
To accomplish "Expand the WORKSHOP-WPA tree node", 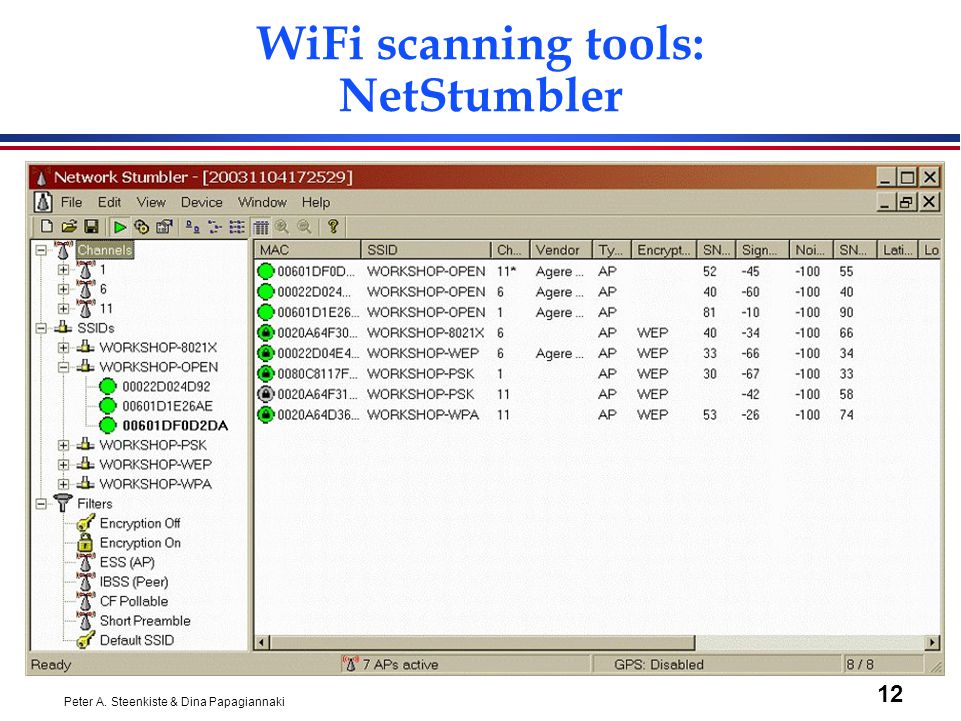I will (63, 484).
